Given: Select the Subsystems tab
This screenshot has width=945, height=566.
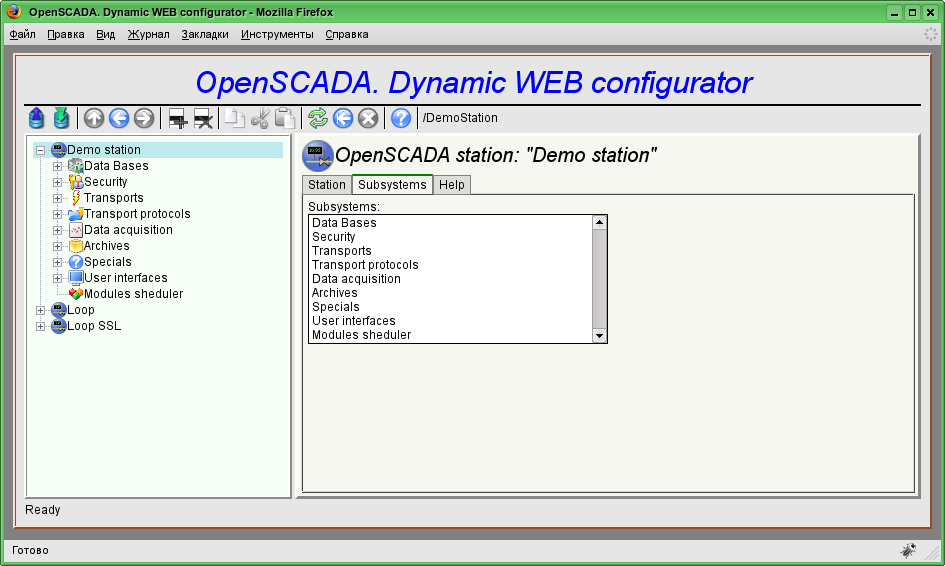Looking at the screenshot, I should 392,184.
